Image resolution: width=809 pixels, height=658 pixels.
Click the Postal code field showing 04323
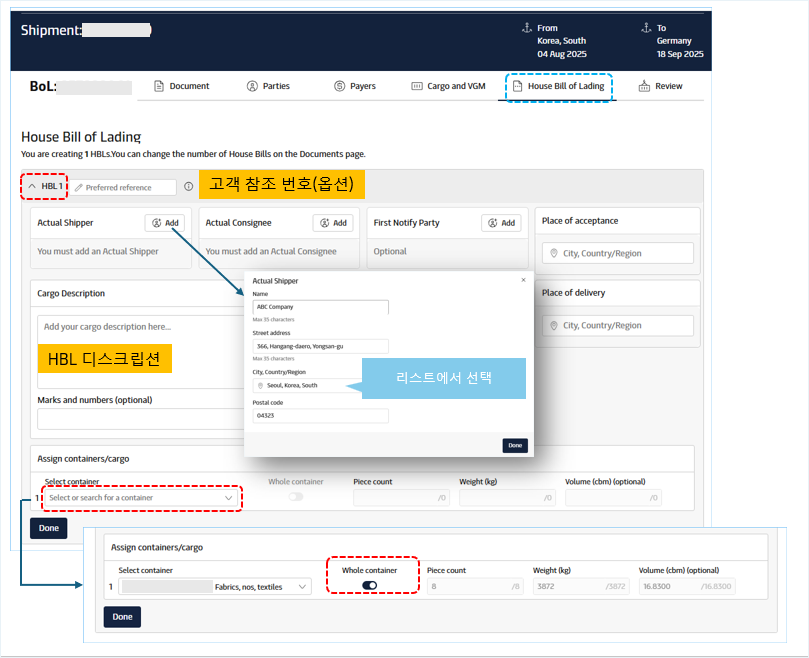click(x=320, y=415)
